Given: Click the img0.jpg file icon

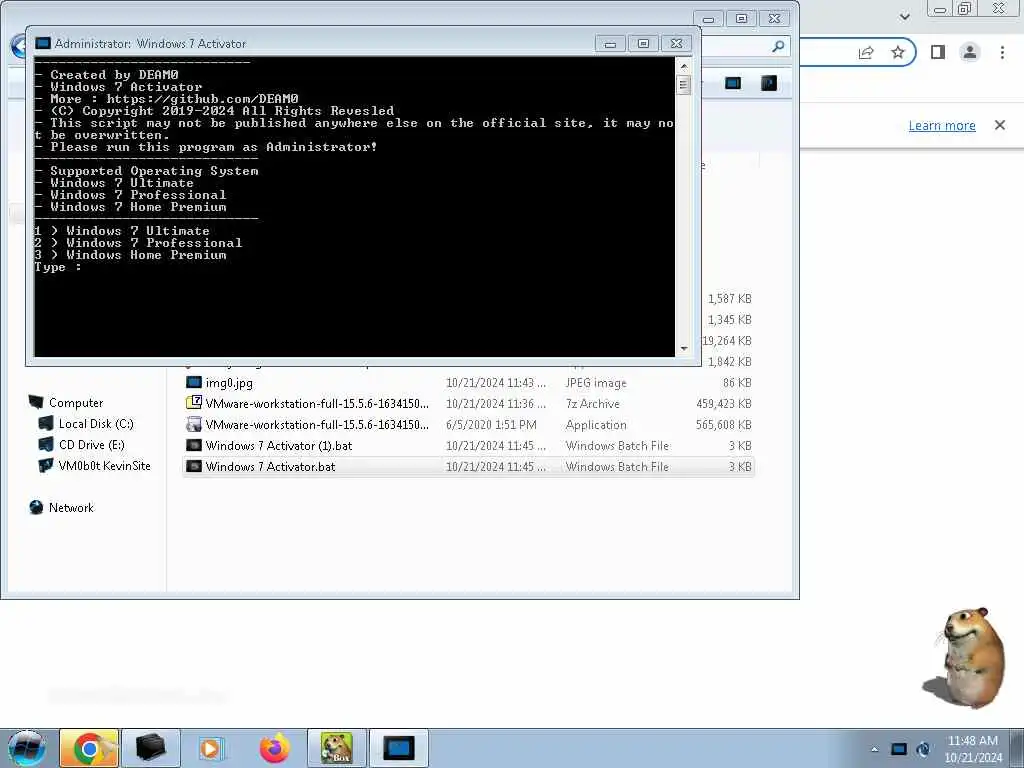Looking at the screenshot, I should [x=194, y=382].
